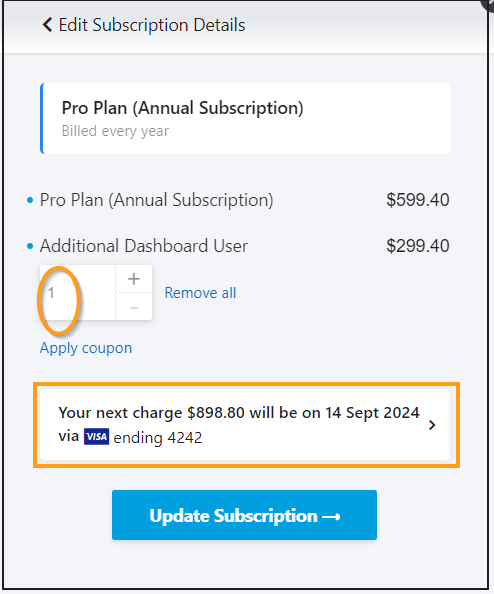Select the Pro Plan (Annual Subscription) plan card

[x=245, y=119]
